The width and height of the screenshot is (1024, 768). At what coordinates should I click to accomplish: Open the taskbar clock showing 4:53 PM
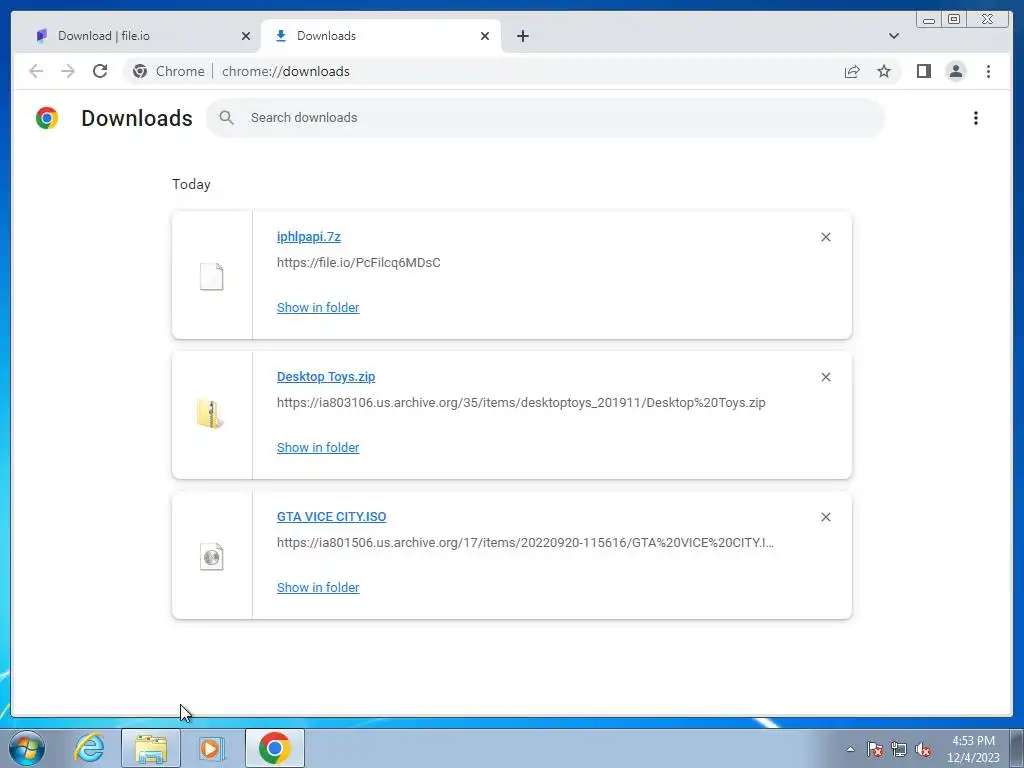tap(973, 749)
